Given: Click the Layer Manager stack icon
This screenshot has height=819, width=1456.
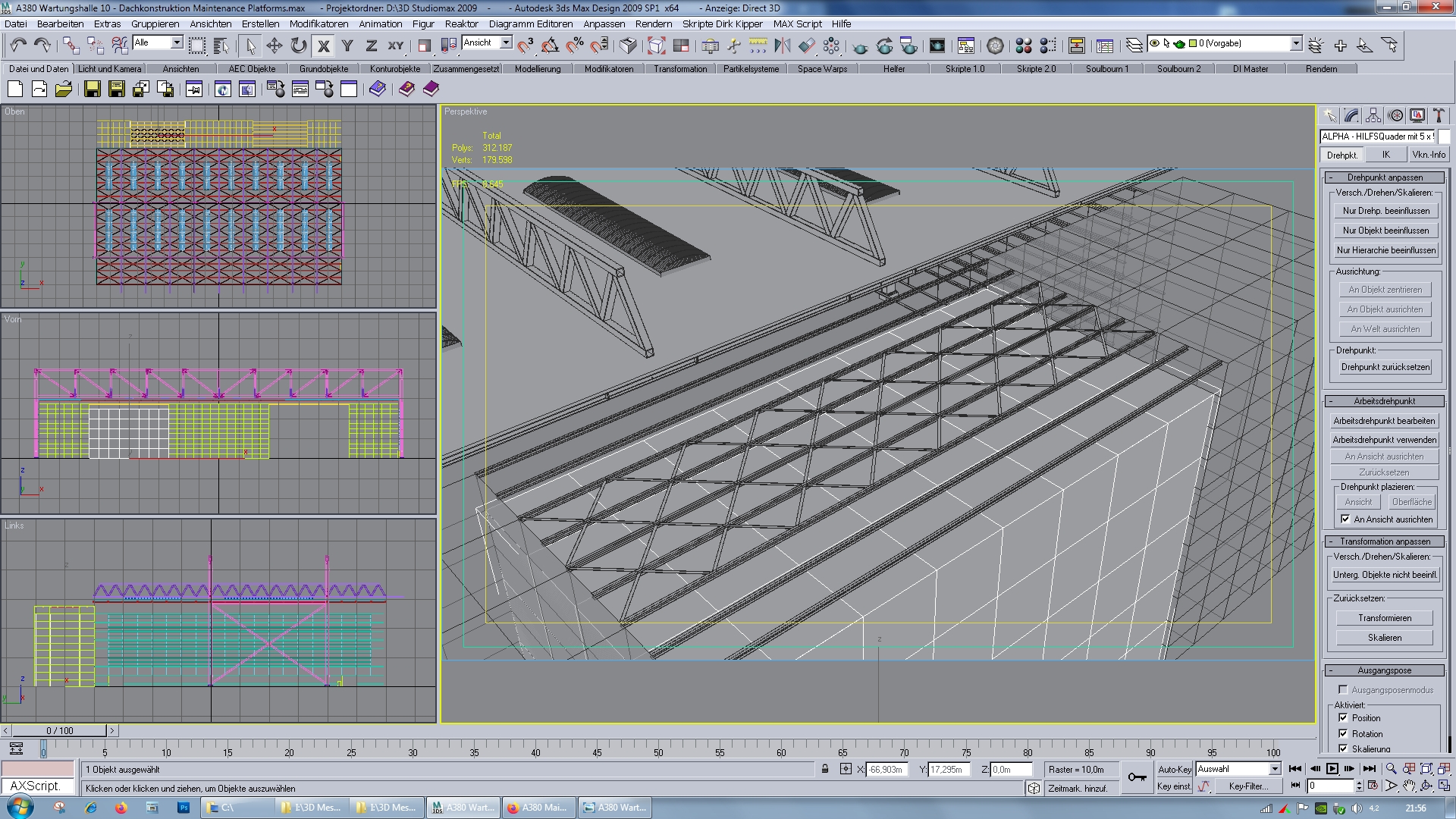Looking at the screenshot, I should [1134, 45].
